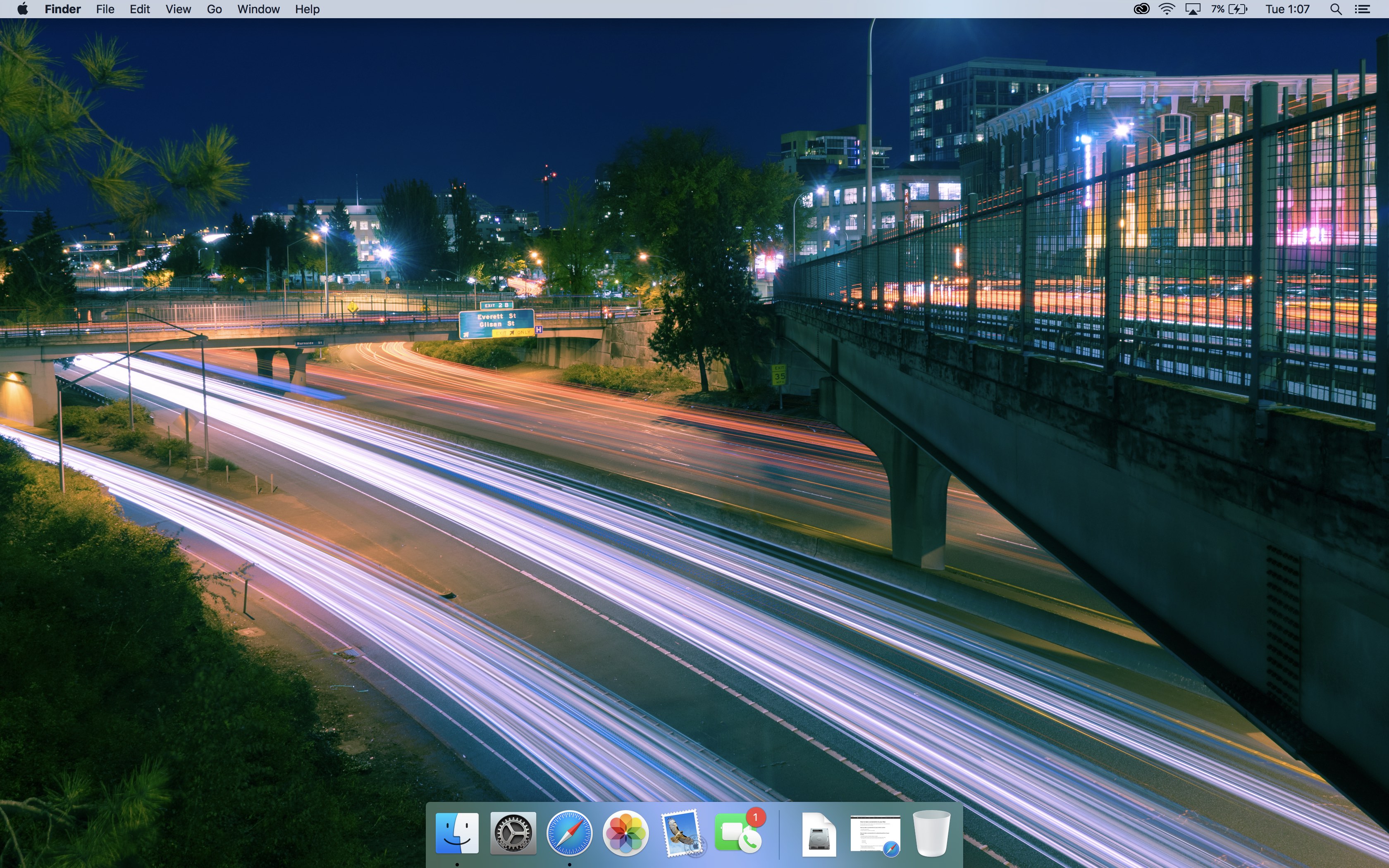Open the Trash in the Dock
The height and width of the screenshot is (868, 1389).
(x=931, y=833)
